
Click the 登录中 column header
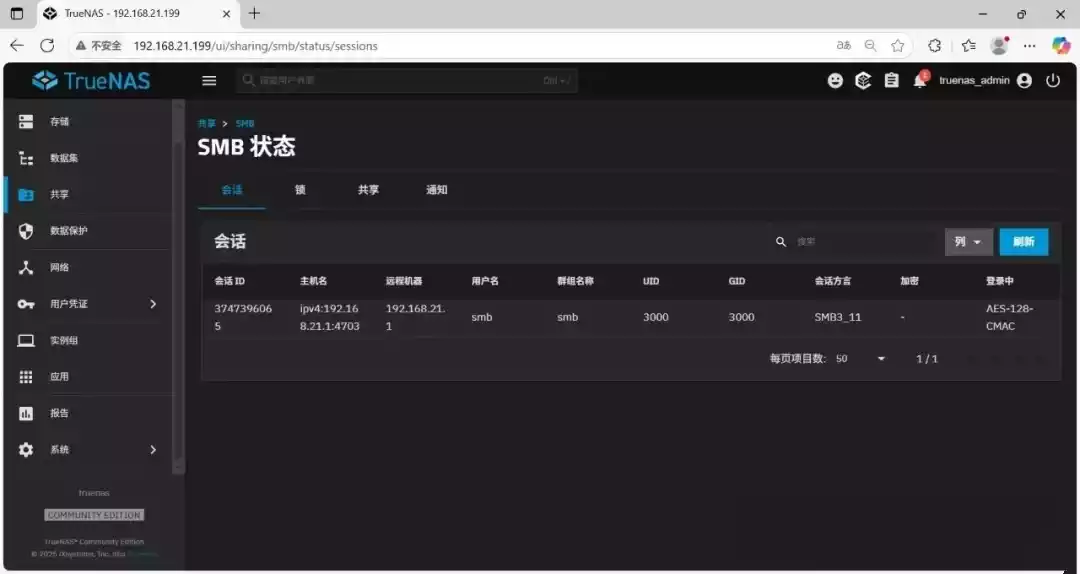(999, 281)
